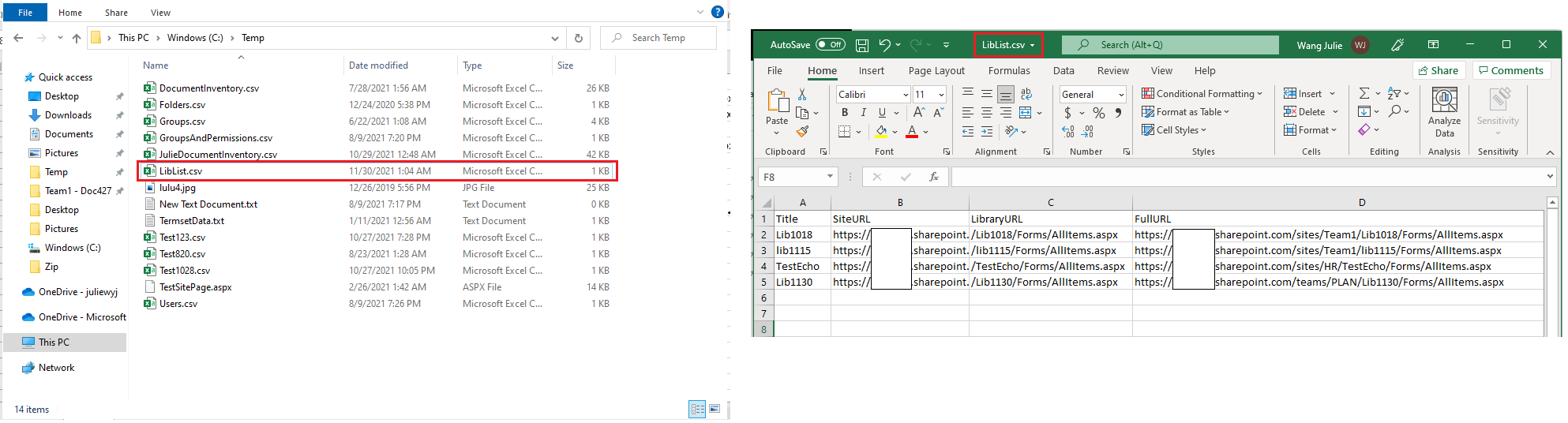Click the Cut scissors icon
This screenshot has height=423, width=1568.
tap(803, 95)
